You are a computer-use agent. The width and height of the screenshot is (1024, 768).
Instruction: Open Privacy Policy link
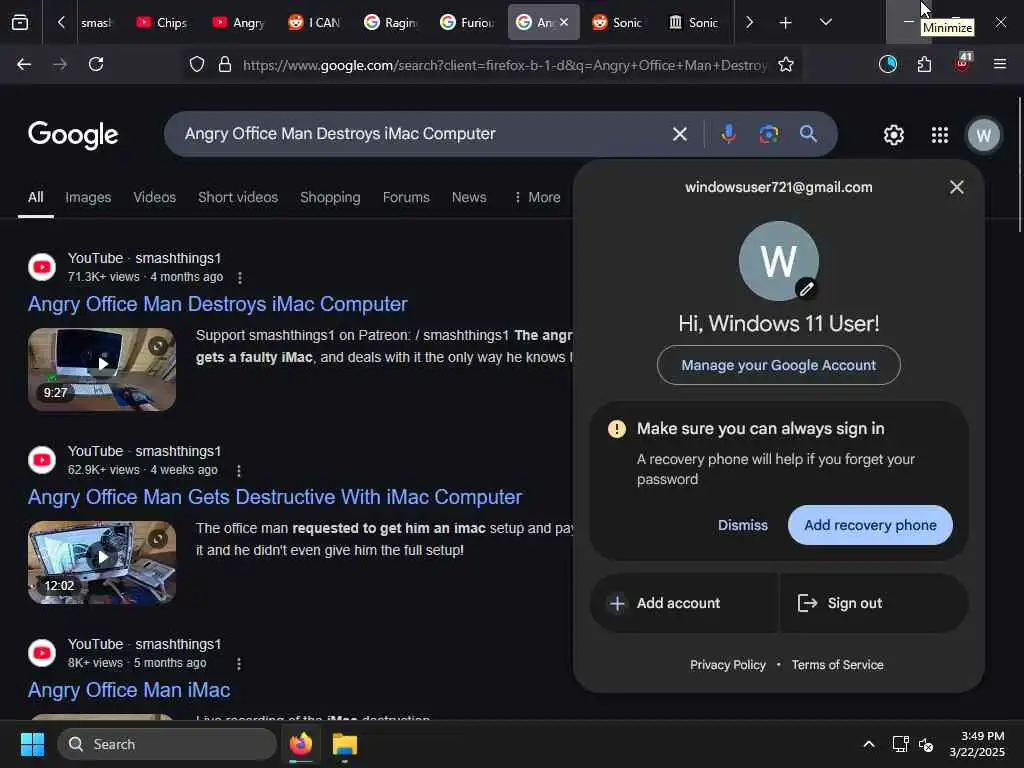pos(728,665)
